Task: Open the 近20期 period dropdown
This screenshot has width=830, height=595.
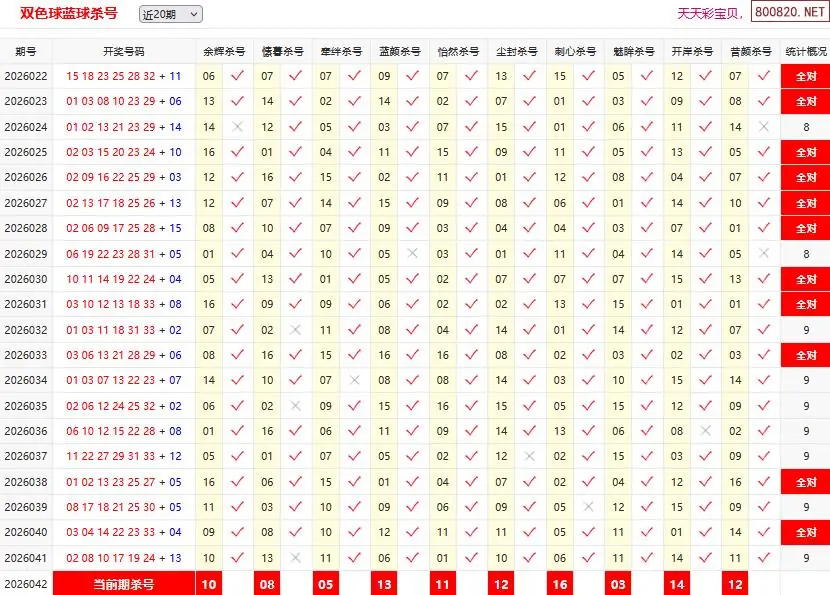Action: coord(170,14)
